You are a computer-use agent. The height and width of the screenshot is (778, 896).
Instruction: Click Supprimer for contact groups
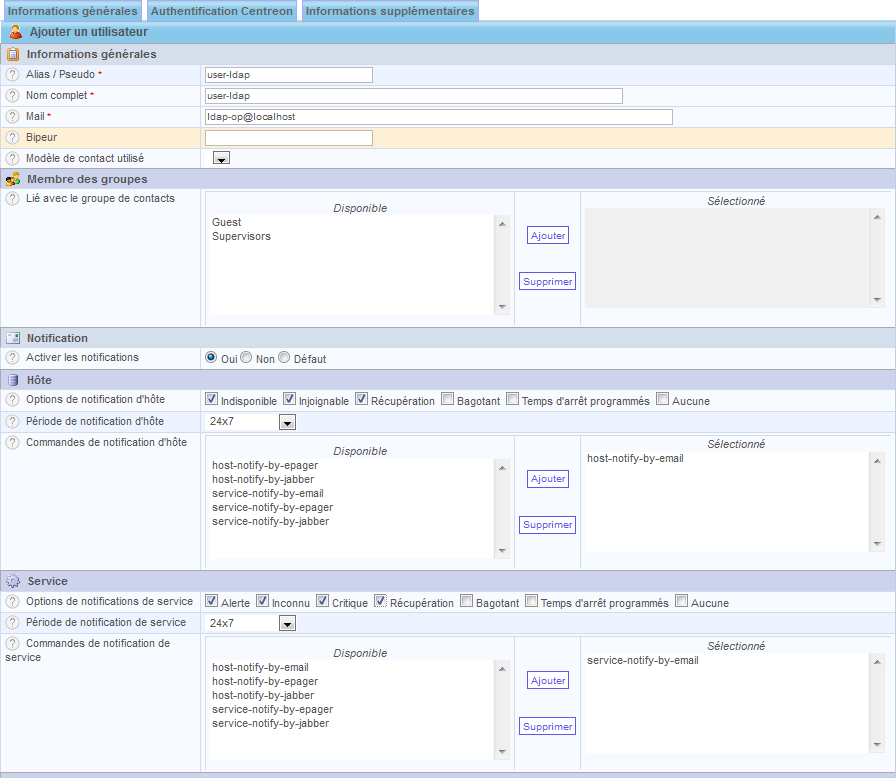point(547,282)
